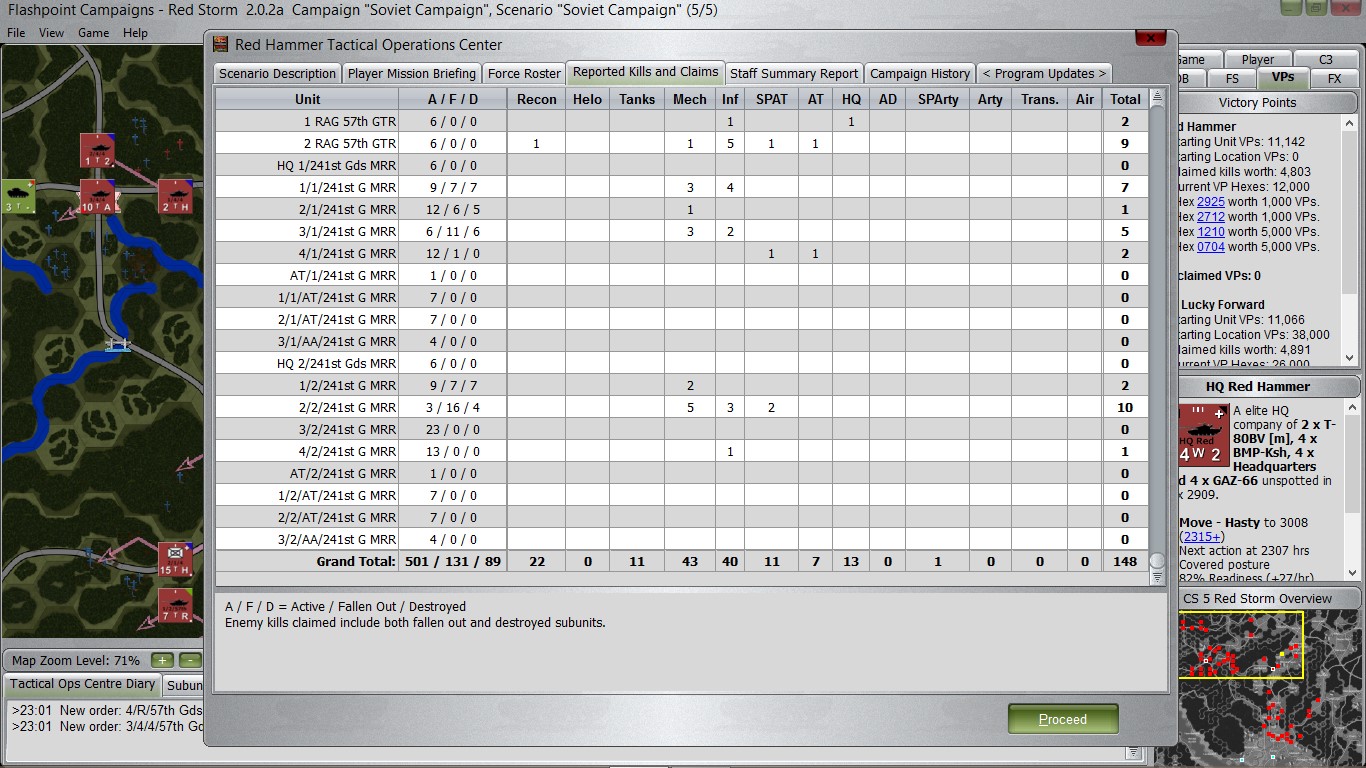Click the Mech column header

[x=690, y=99]
